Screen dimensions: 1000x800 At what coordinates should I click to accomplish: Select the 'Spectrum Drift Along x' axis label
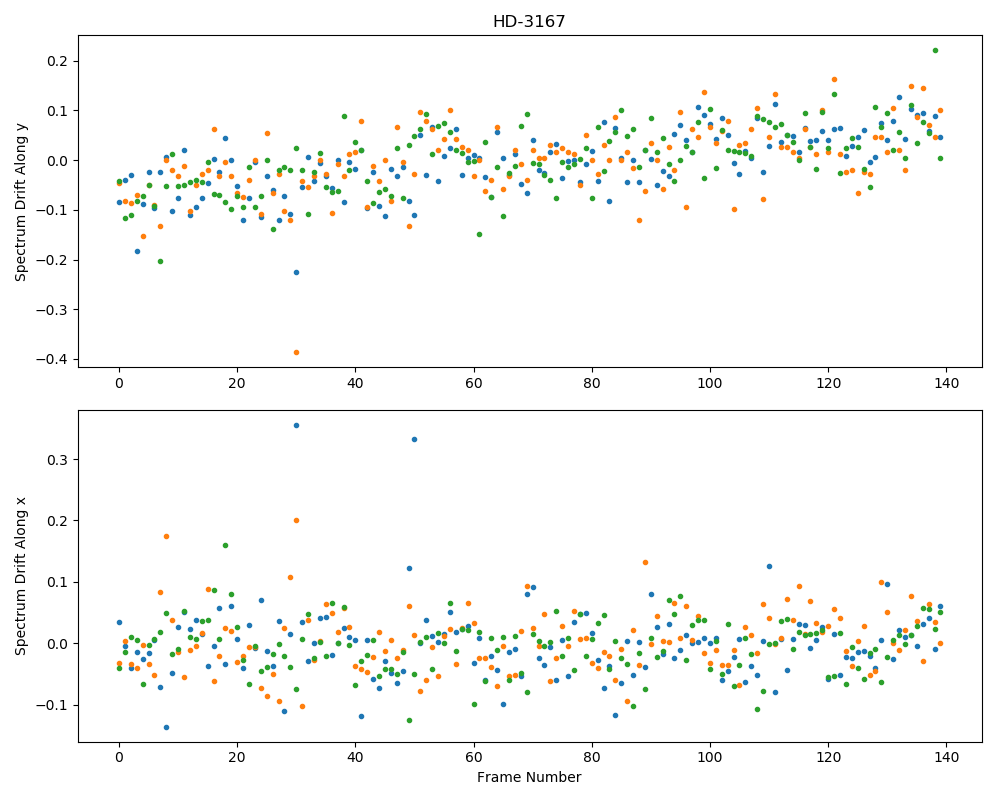coord(21,576)
